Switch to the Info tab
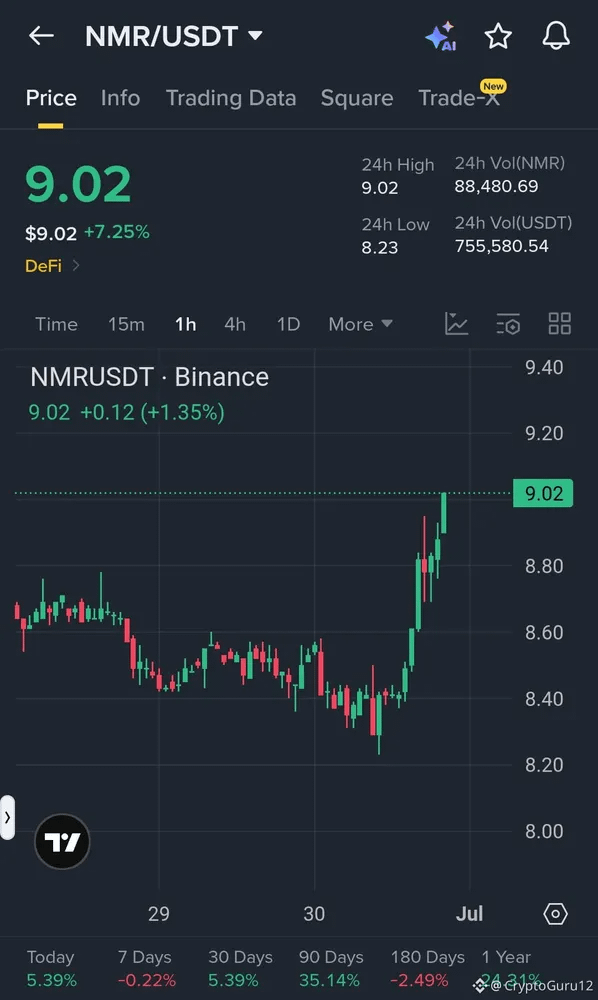Viewport: 598px width, 1000px height. tap(120, 98)
